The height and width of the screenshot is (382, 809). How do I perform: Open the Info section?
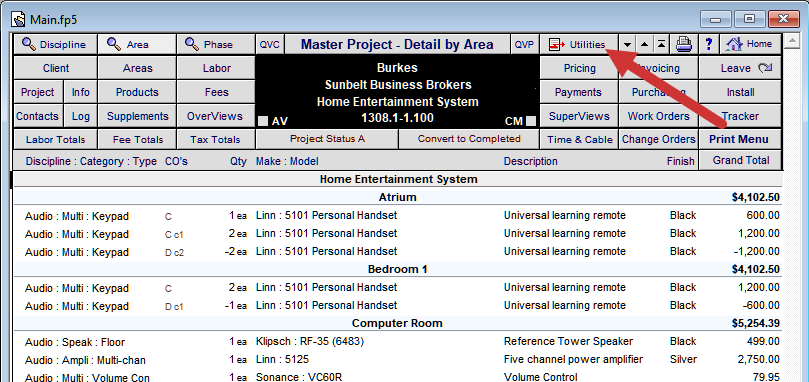pyautogui.click(x=80, y=92)
